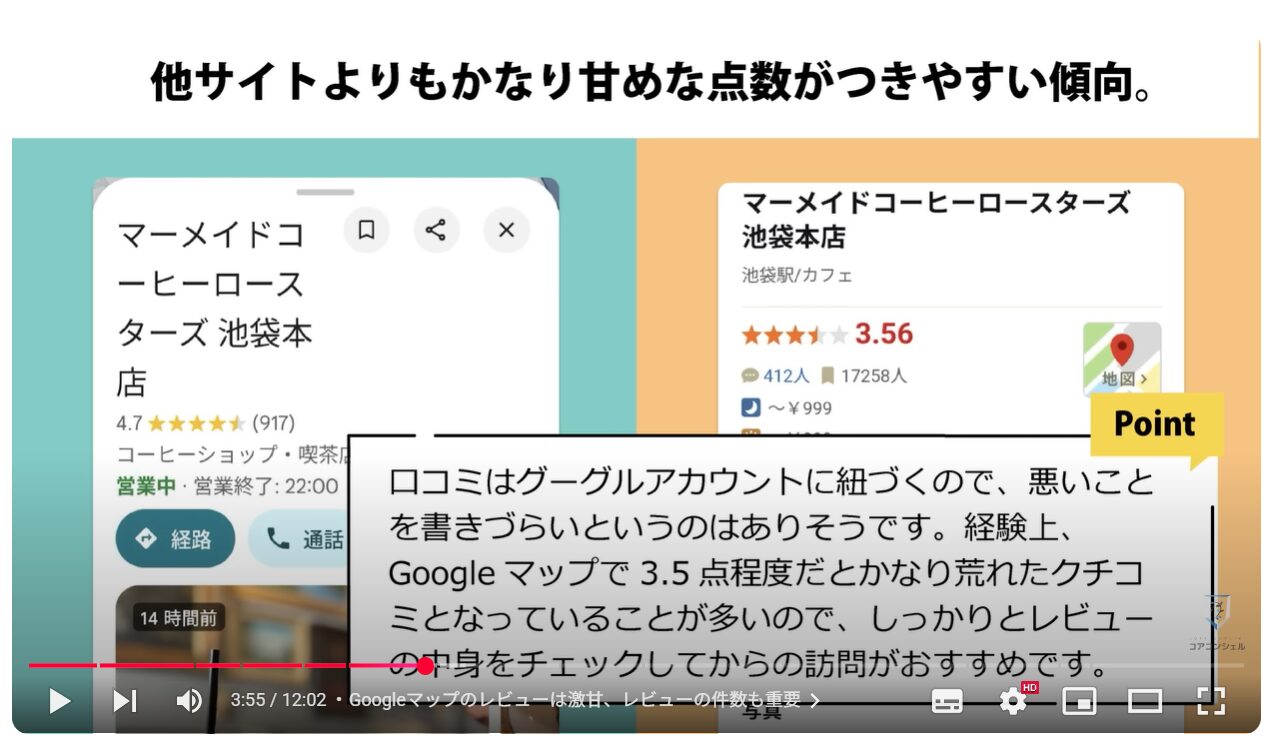This screenshot has width=1271, height=737.
Task: Switch to miniplayer mode
Action: pos(1079,701)
